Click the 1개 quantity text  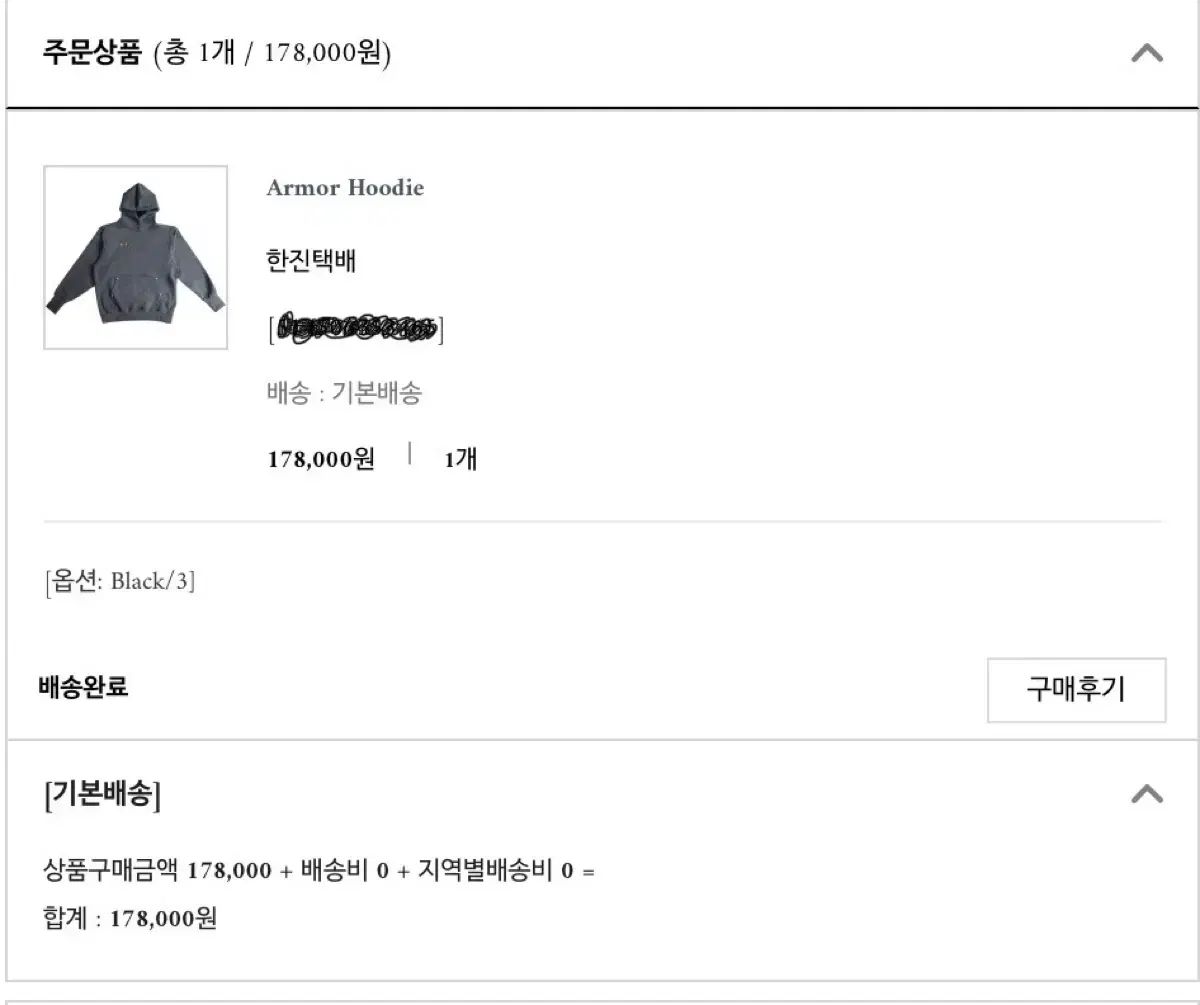(460, 459)
